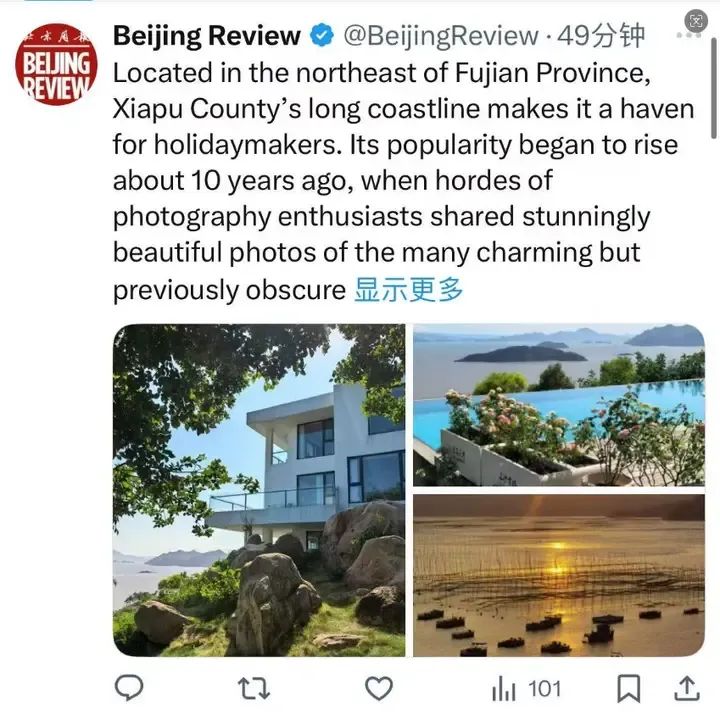Bookmark this Beijing Review tweet
Screen dimensions: 720x728
(x=629, y=688)
